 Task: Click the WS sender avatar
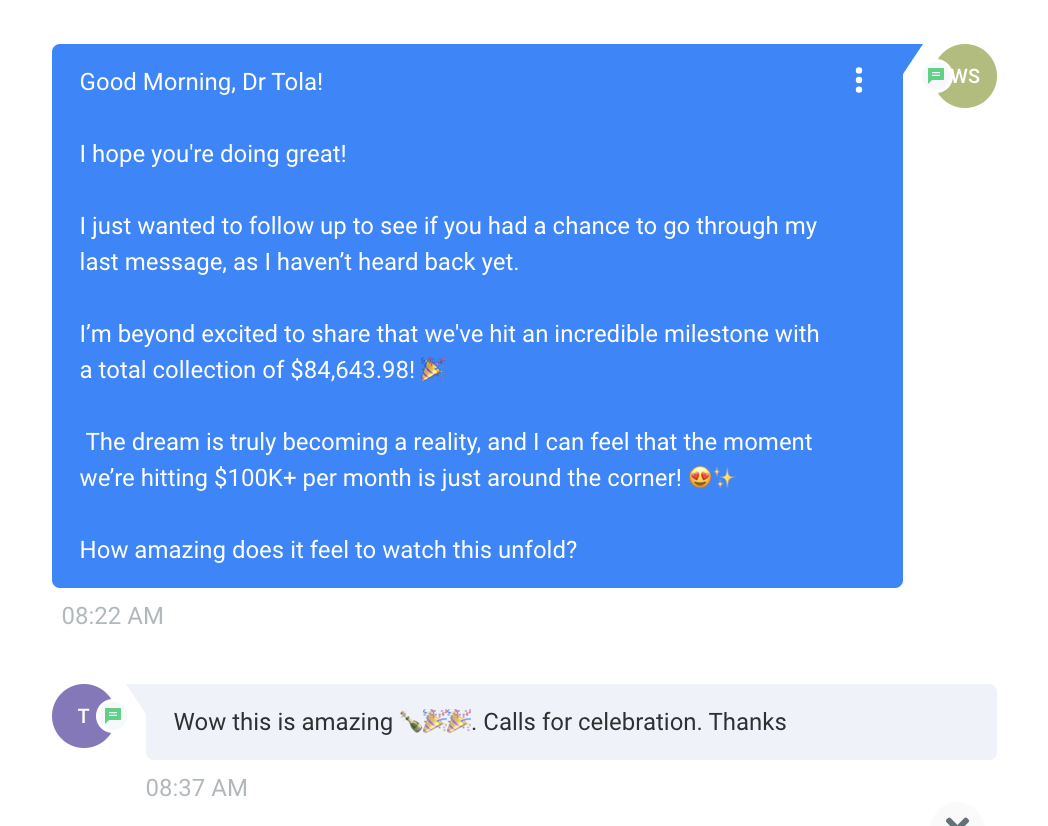click(x=968, y=76)
